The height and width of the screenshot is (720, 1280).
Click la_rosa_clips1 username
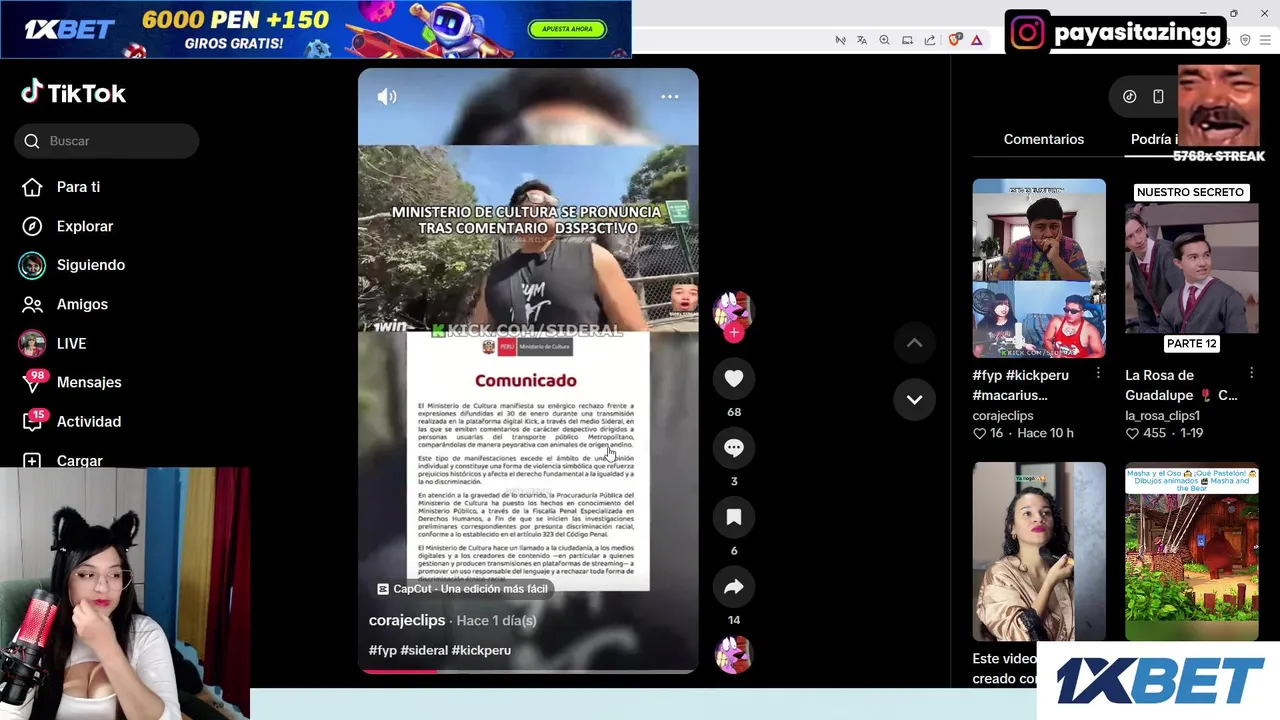(1162, 415)
